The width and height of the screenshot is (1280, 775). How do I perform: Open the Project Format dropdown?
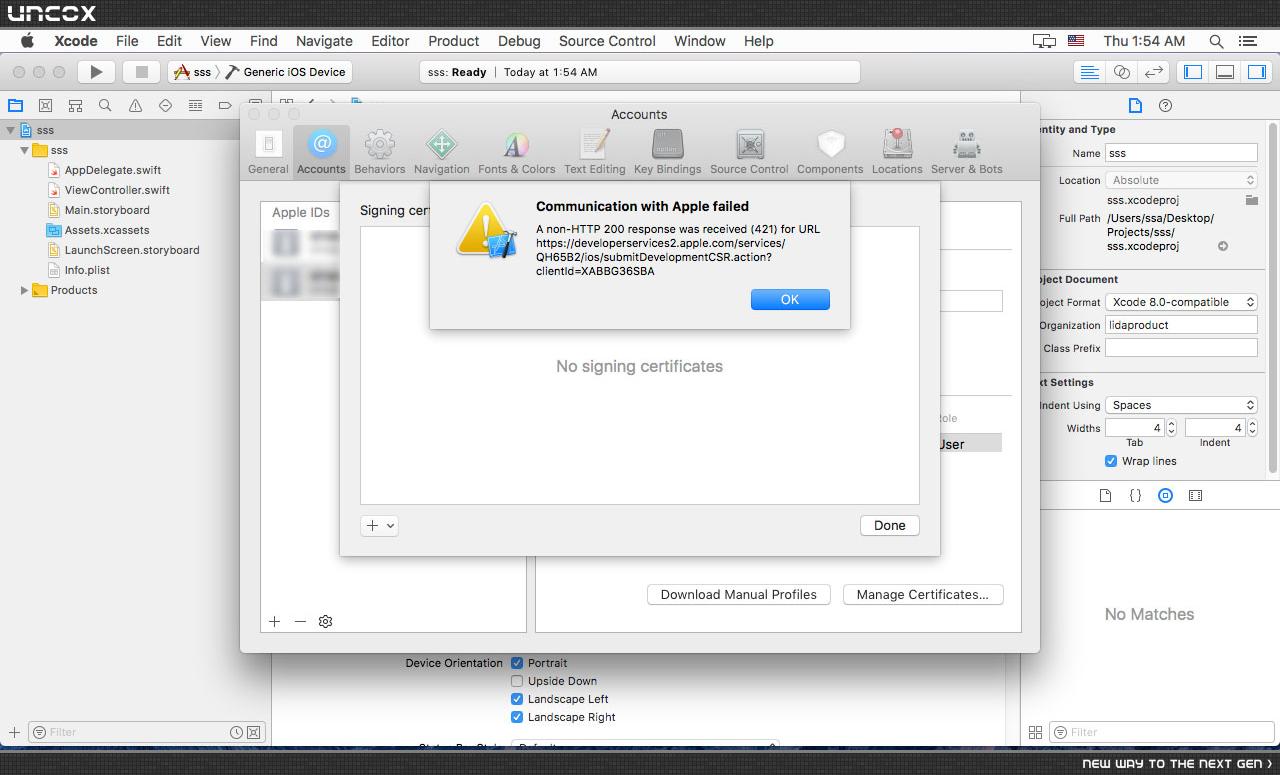(1181, 302)
